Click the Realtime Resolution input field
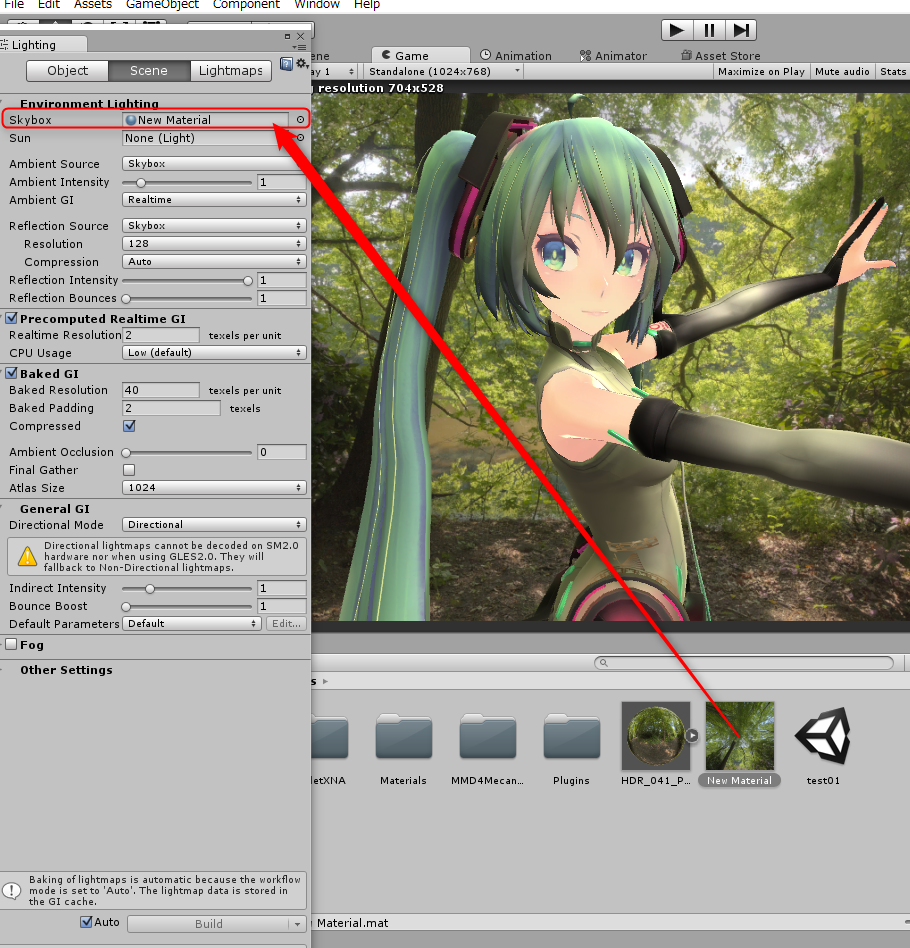The height and width of the screenshot is (948, 910). pos(161,335)
